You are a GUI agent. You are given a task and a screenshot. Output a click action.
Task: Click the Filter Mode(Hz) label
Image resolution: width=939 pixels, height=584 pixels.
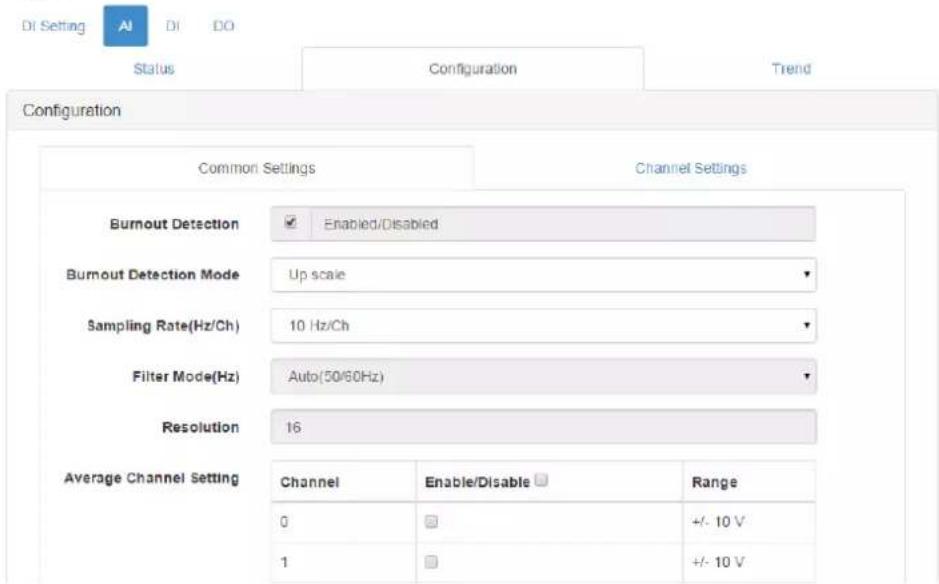tap(186, 377)
